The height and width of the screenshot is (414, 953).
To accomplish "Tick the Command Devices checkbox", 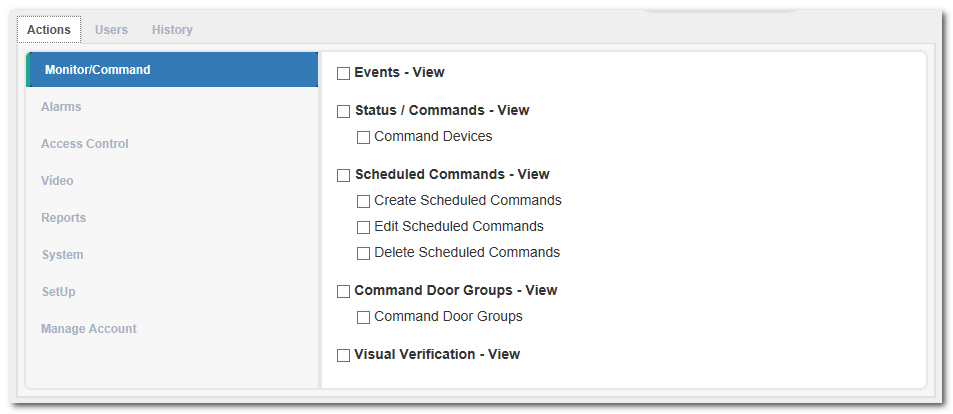I will click(363, 137).
